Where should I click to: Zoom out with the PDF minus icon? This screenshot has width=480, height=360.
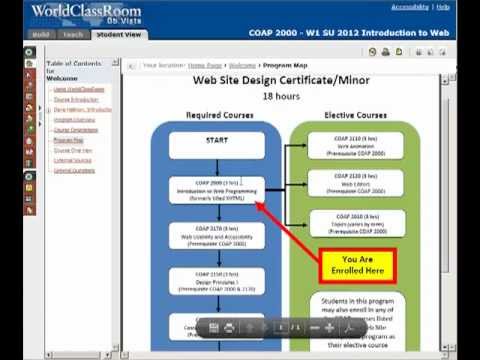coord(315,328)
